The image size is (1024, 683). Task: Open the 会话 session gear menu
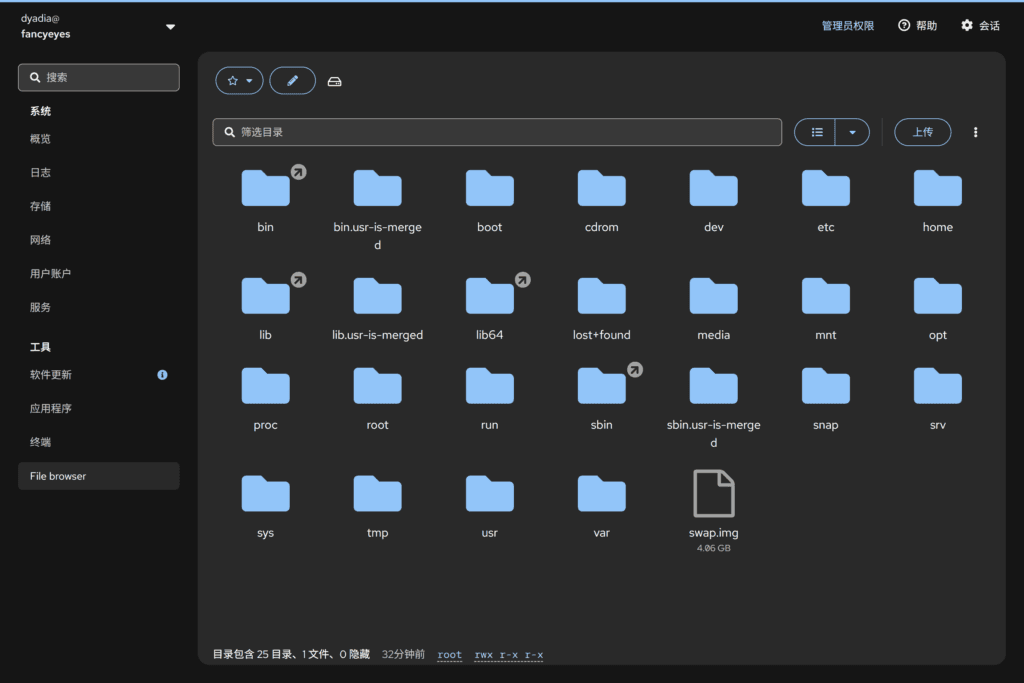(x=980, y=25)
